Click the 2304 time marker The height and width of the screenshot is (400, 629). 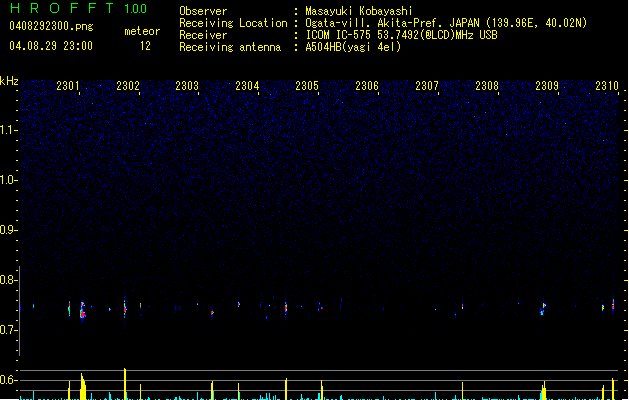[247, 86]
